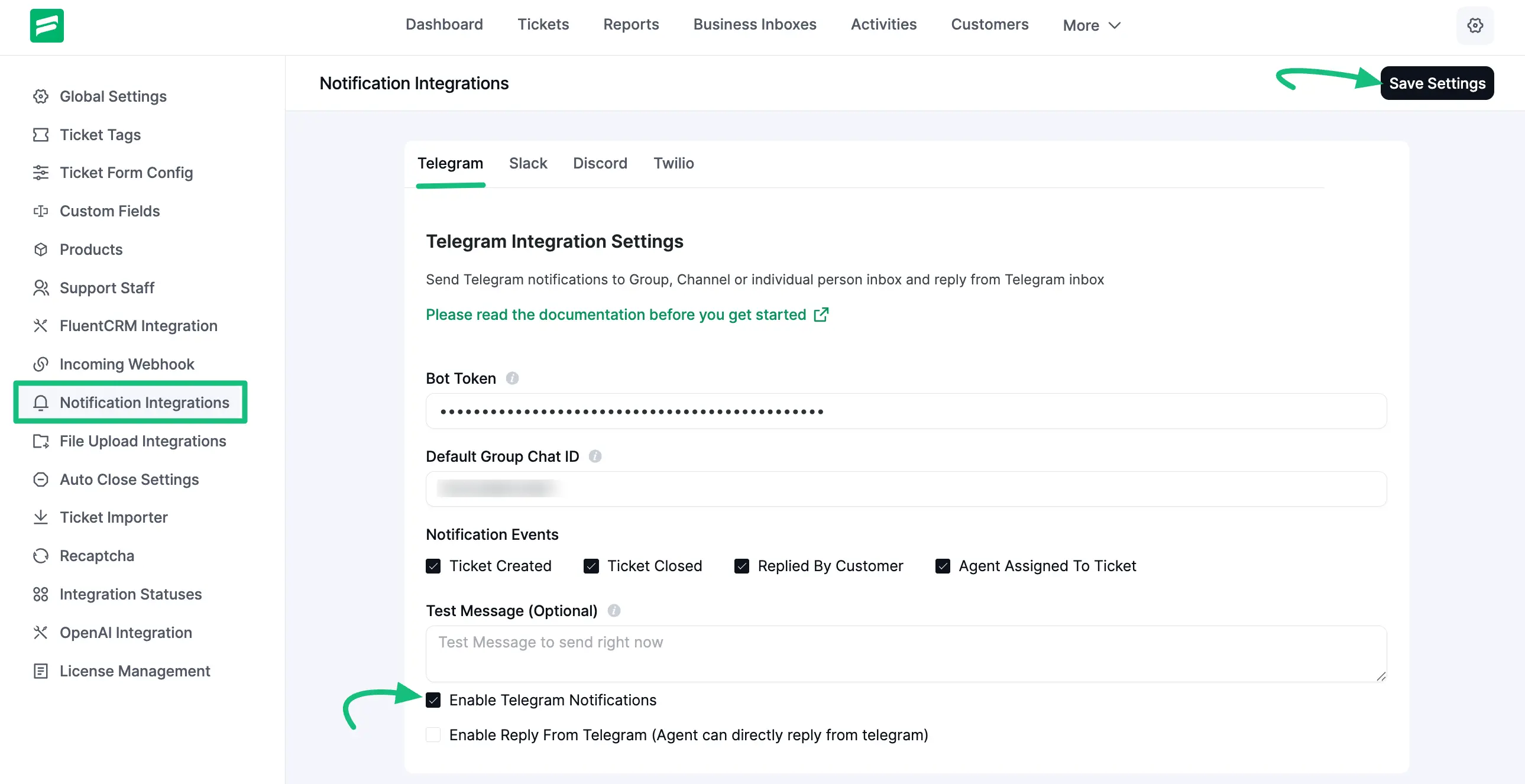Click the Default Group Chat ID info icon
Viewport: 1525px width, 784px height.
(595, 456)
